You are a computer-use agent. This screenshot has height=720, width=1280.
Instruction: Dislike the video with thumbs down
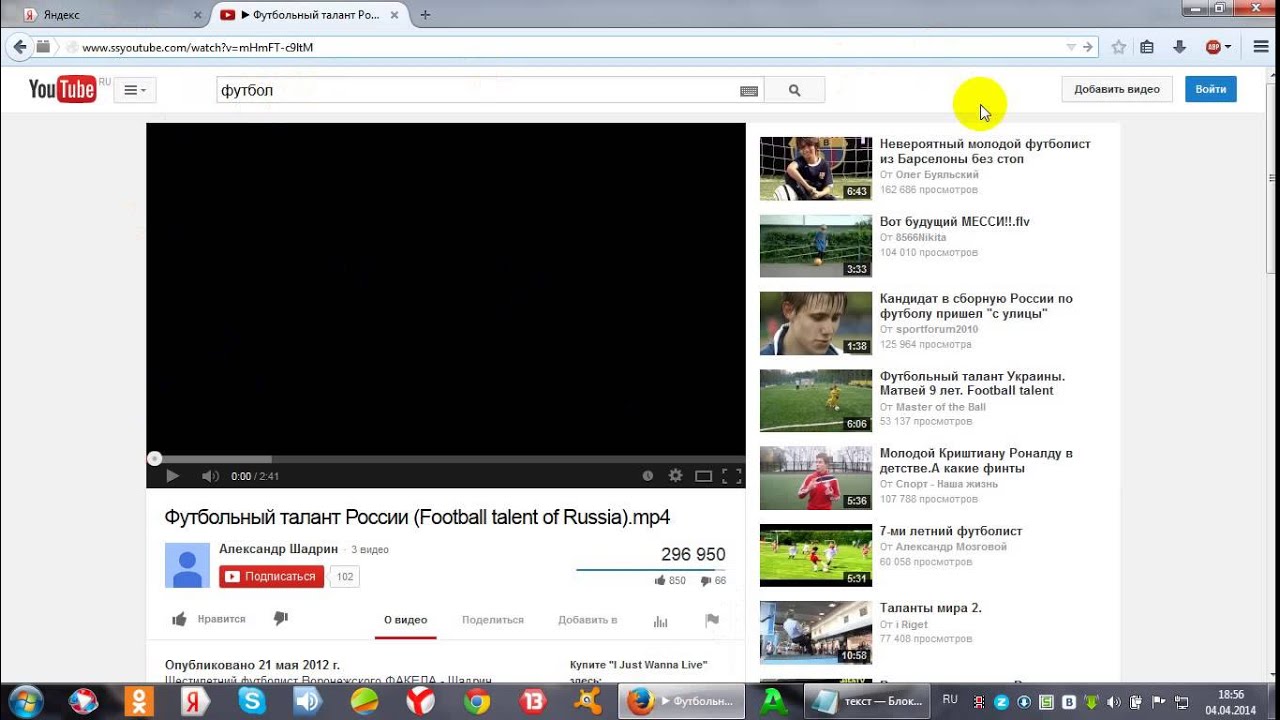coord(281,619)
